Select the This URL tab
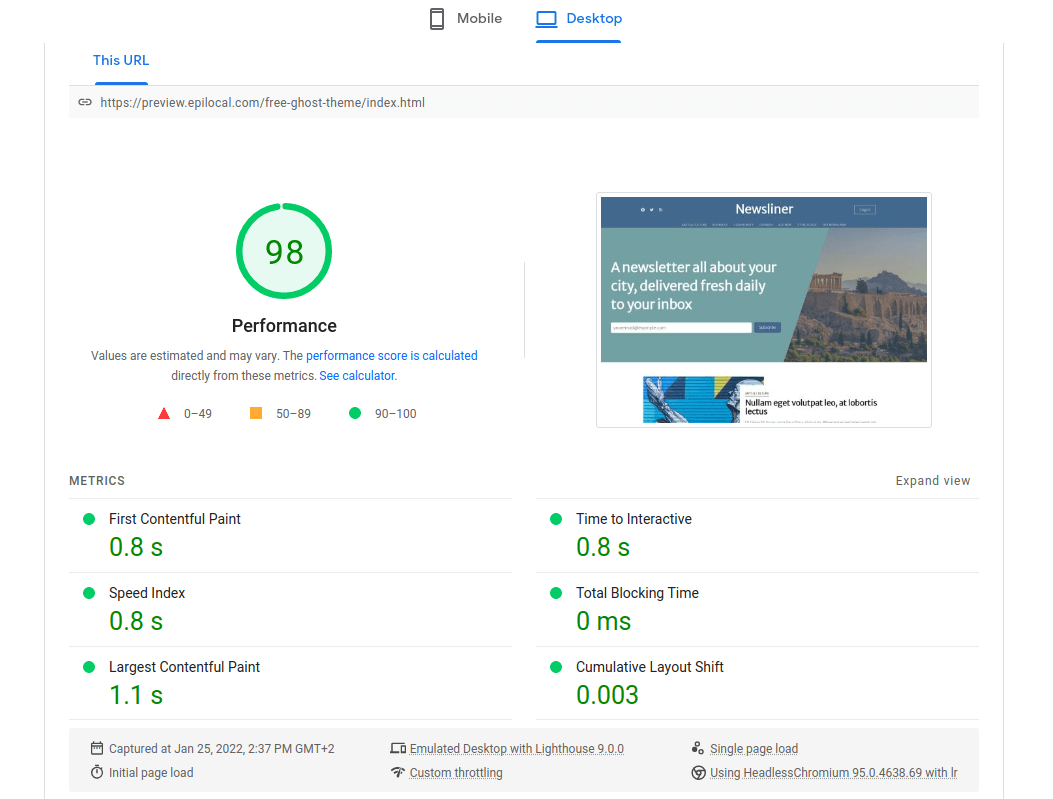The image size is (1053, 799). [120, 60]
